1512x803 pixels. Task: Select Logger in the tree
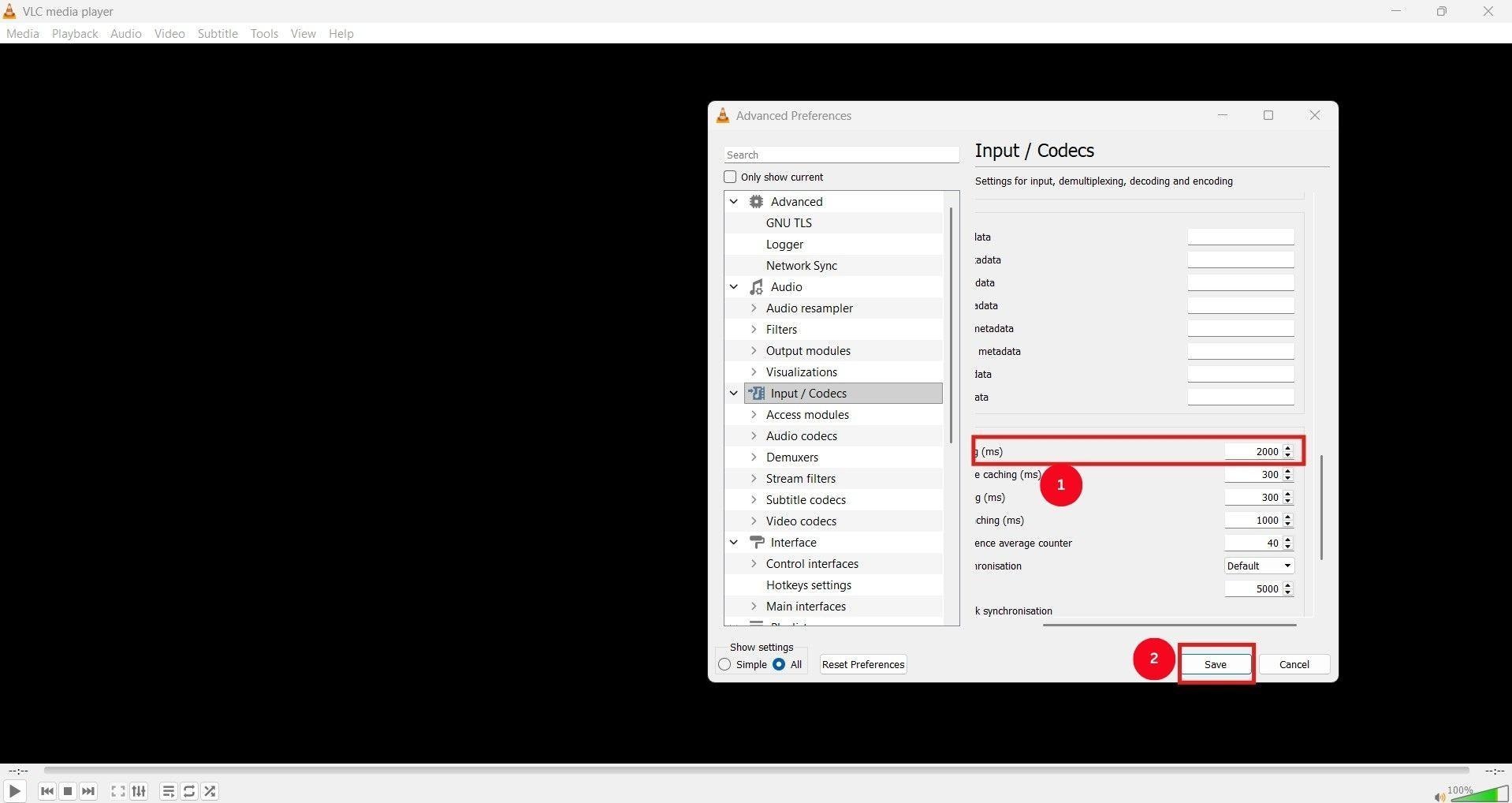[x=785, y=245]
